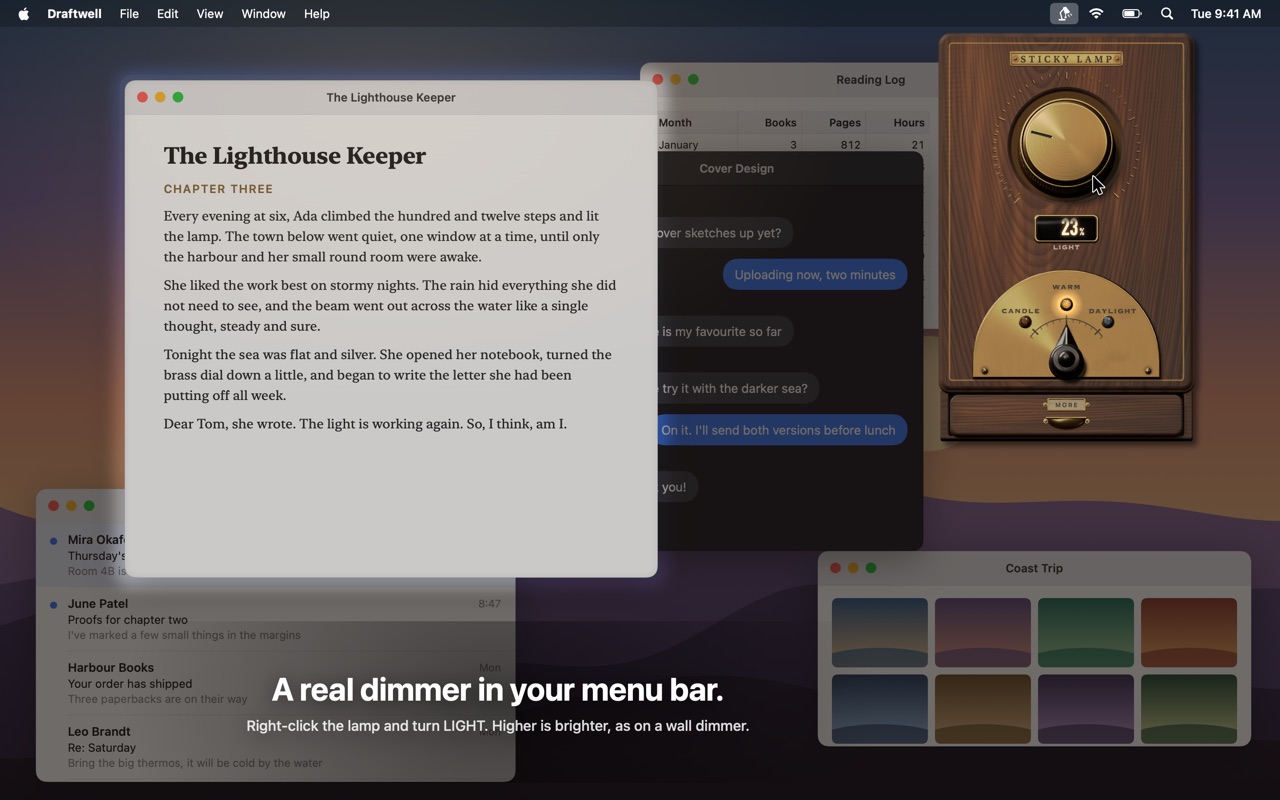
Task: Click the Books column header in Reading Log
Action: coord(781,123)
